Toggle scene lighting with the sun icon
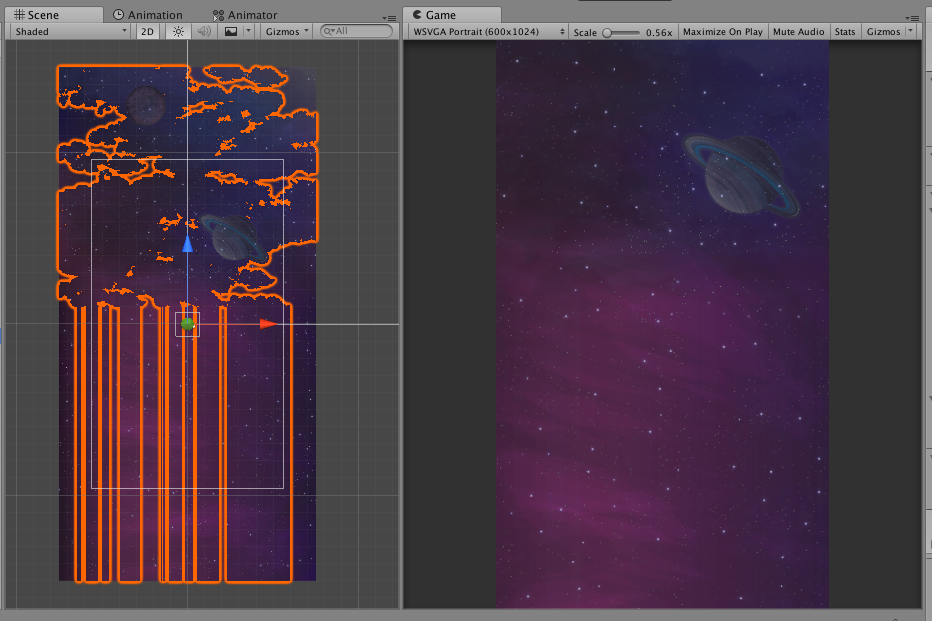The image size is (932, 621). [x=176, y=31]
